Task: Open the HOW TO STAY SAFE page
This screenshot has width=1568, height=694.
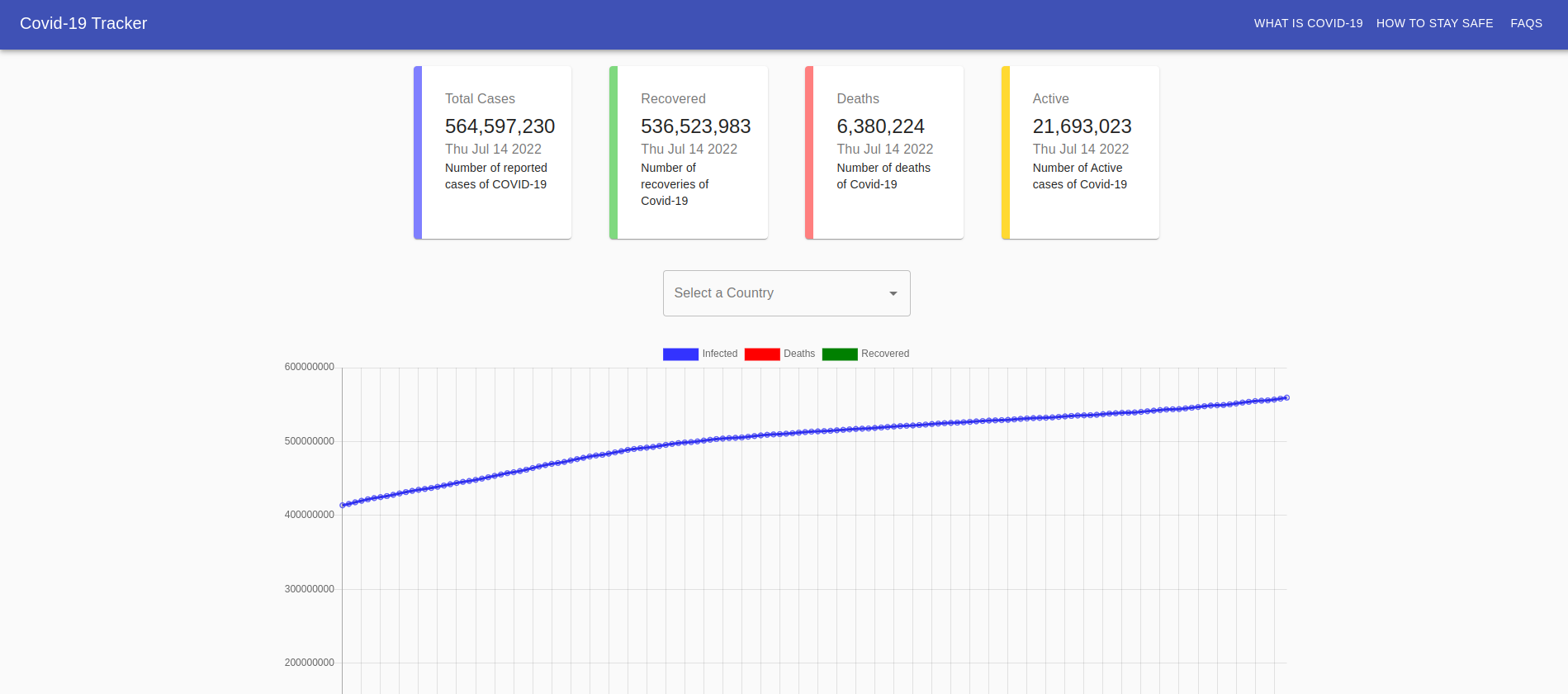Action: pos(1434,23)
